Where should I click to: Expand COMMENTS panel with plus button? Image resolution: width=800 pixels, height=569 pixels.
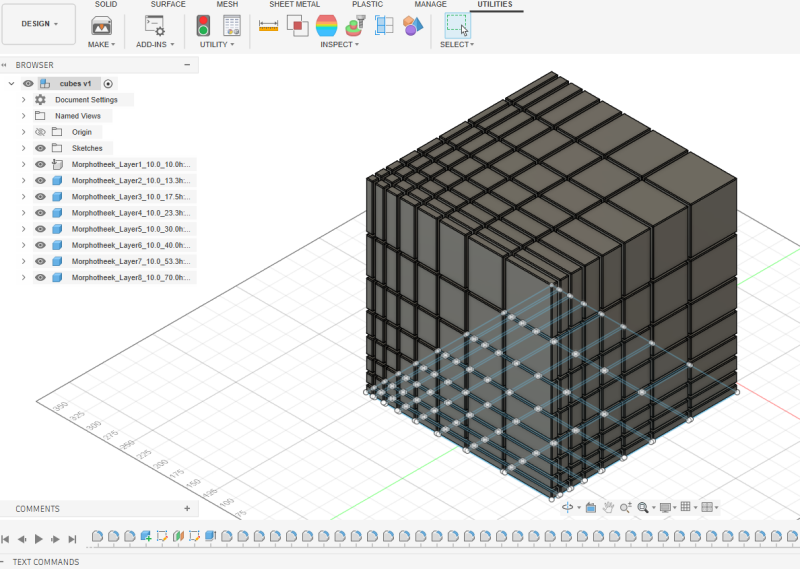[187, 508]
